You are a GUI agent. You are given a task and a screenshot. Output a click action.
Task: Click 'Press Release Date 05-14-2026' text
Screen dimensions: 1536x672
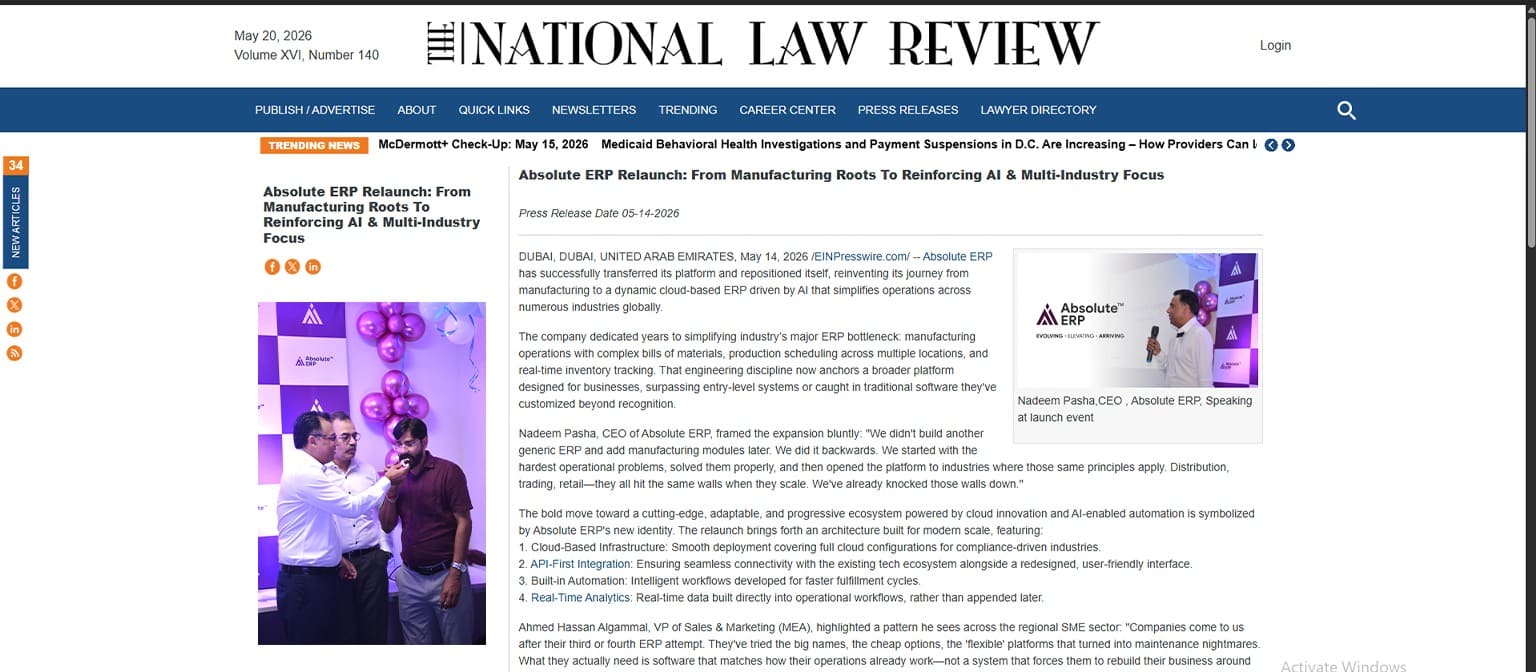pos(599,213)
